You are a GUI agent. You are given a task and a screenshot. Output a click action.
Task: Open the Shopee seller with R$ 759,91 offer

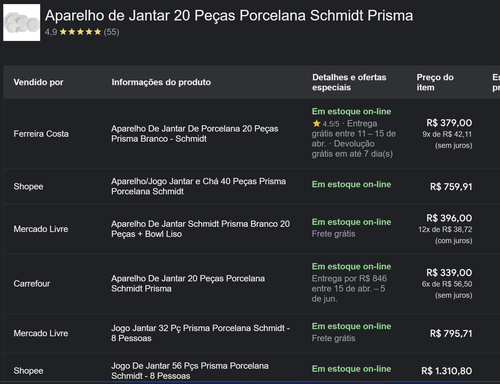click(x=28, y=186)
